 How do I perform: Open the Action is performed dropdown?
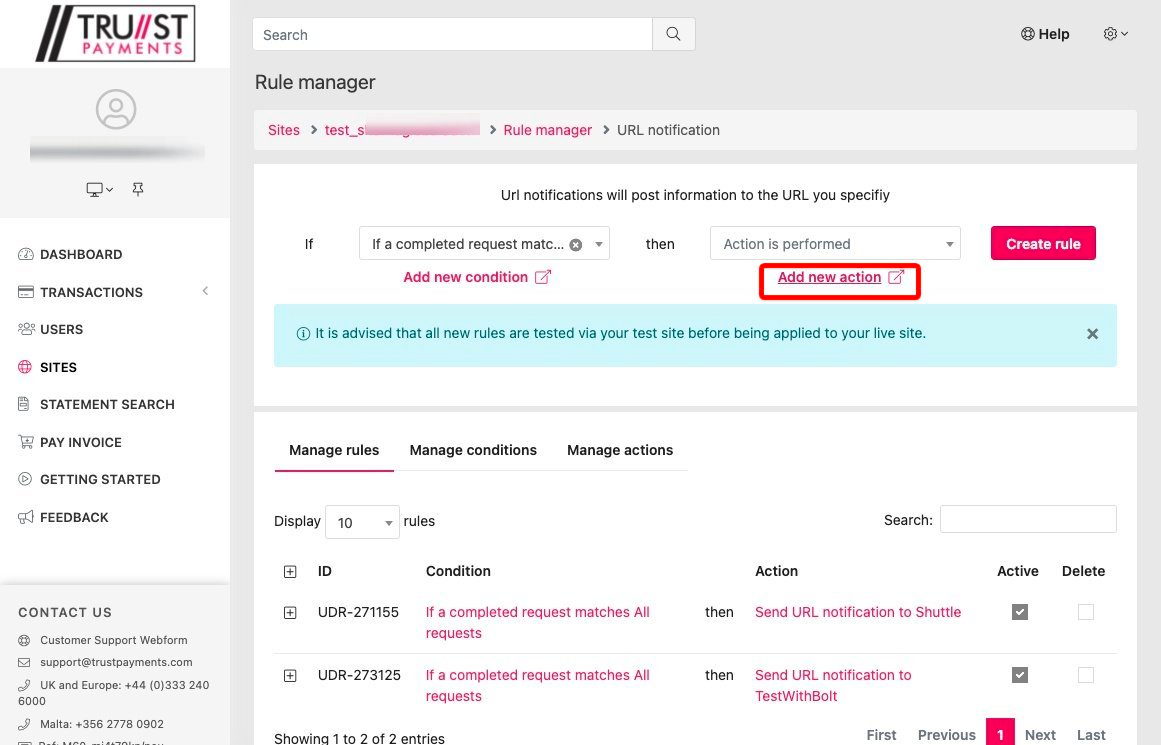pos(834,244)
